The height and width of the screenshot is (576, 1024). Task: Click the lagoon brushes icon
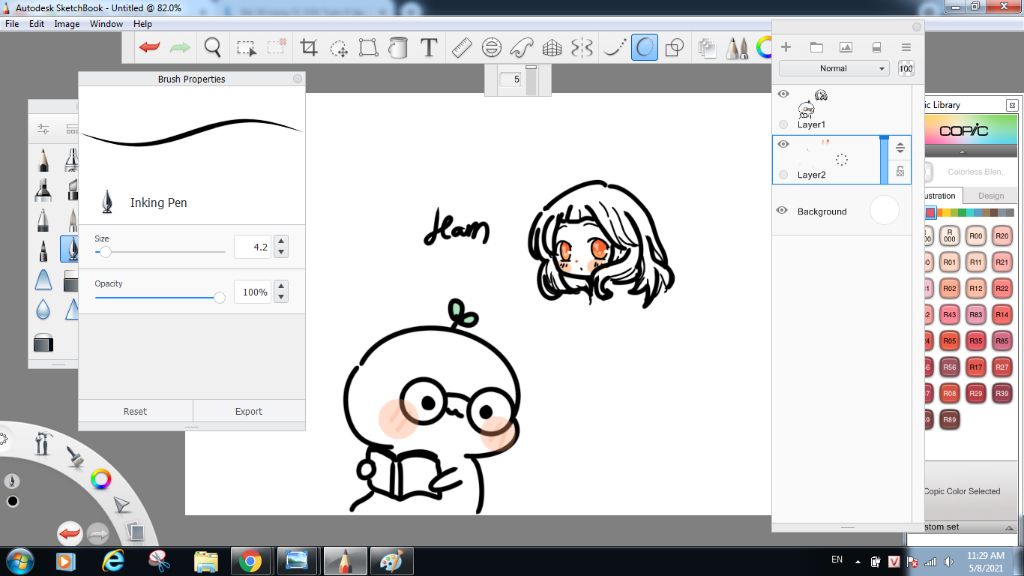pyautogui.click(x=74, y=455)
